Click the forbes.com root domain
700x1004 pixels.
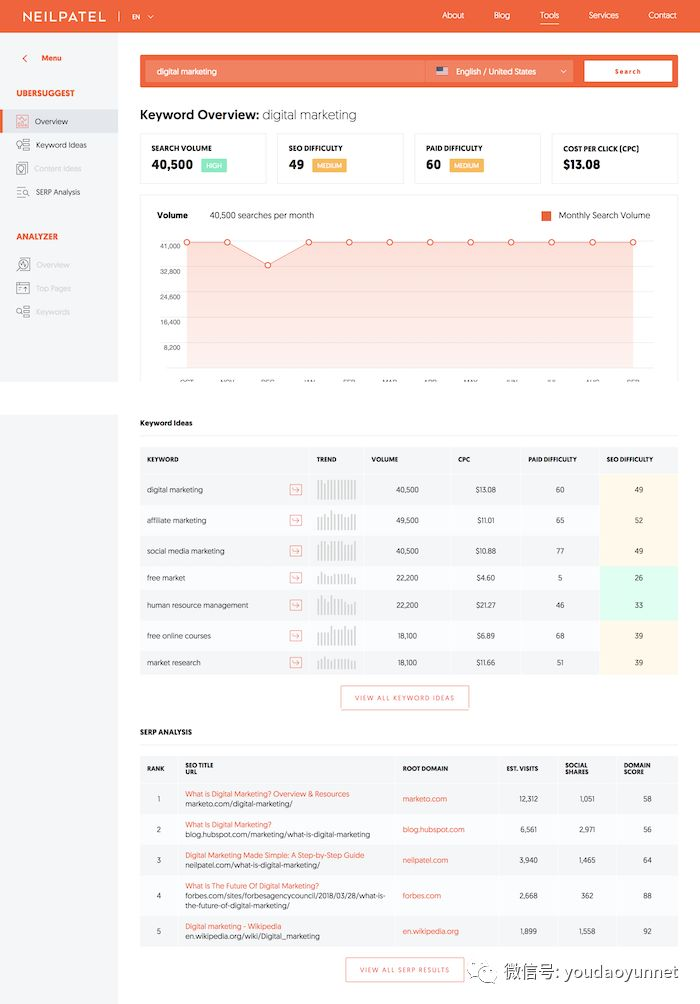pyautogui.click(x=421, y=896)
